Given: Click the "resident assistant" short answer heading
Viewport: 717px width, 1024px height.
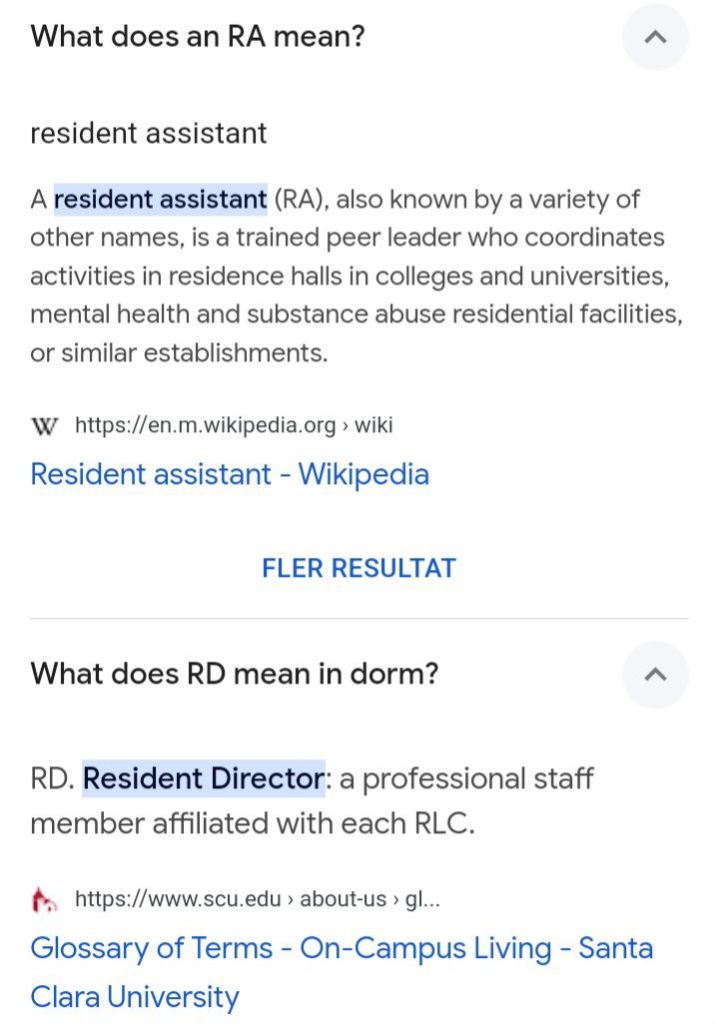Looking at the screenshot, I should coord(148,133).
